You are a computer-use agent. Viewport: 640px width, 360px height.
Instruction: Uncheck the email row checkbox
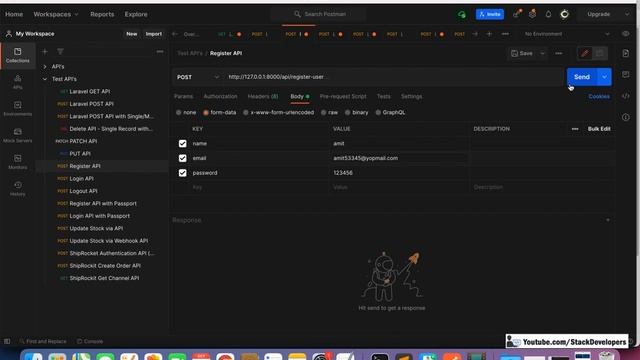click(x=182, y=158)
